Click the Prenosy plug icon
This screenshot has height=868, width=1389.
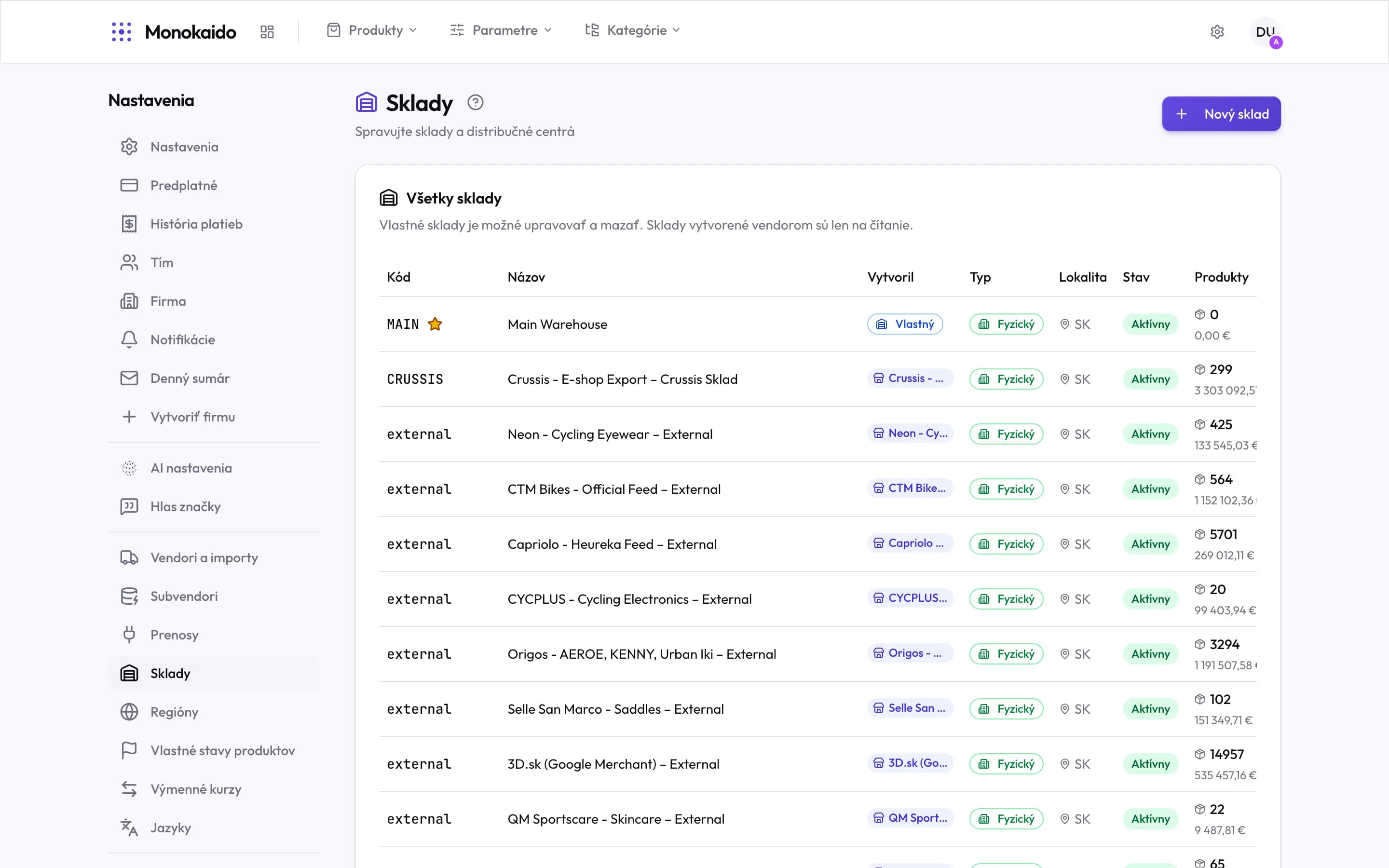129,634
